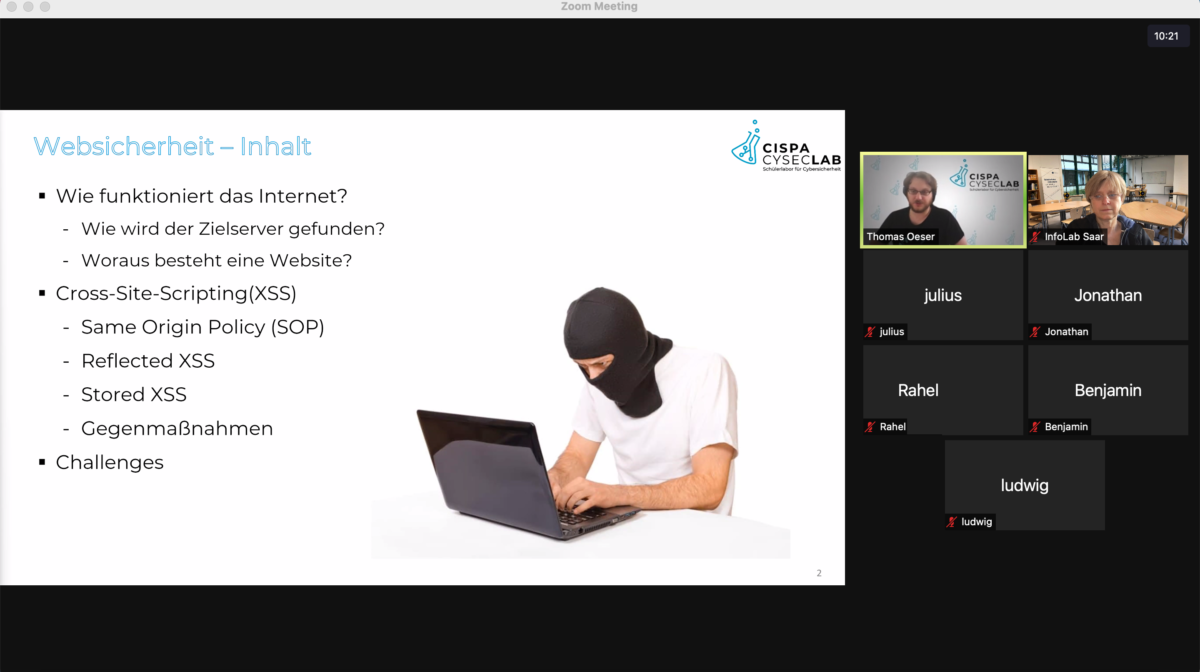Click the muted mic icon next to Rahel

(x=870, y=427)
